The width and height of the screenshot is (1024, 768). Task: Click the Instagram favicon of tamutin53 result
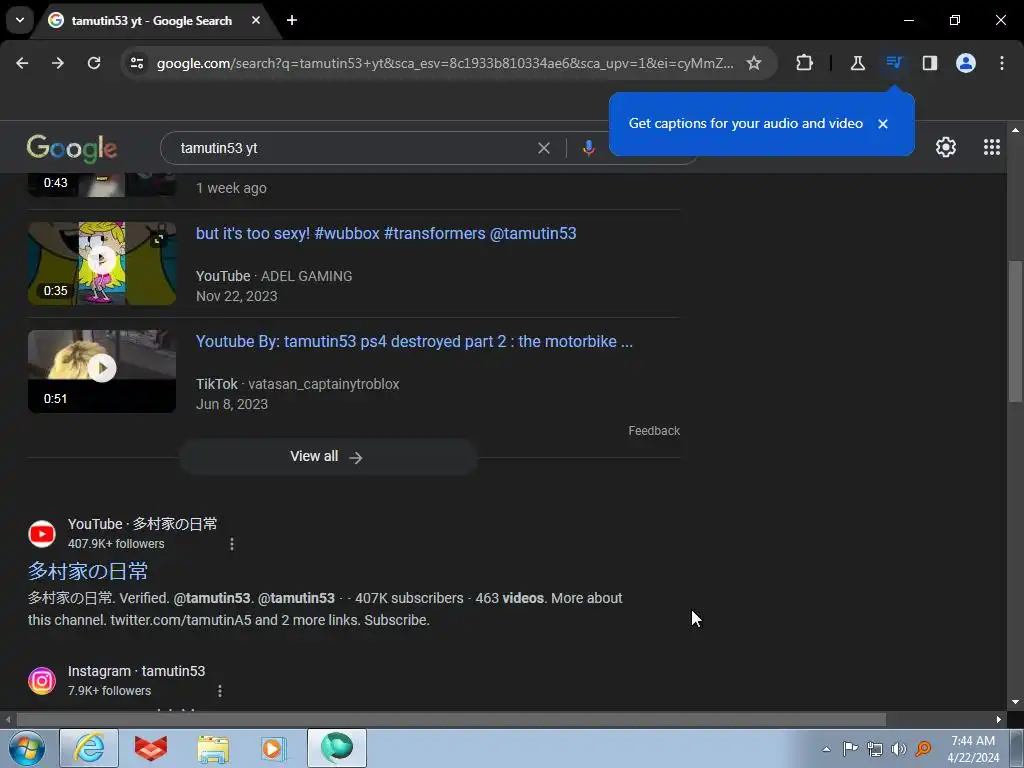click(x=42, y=681)
